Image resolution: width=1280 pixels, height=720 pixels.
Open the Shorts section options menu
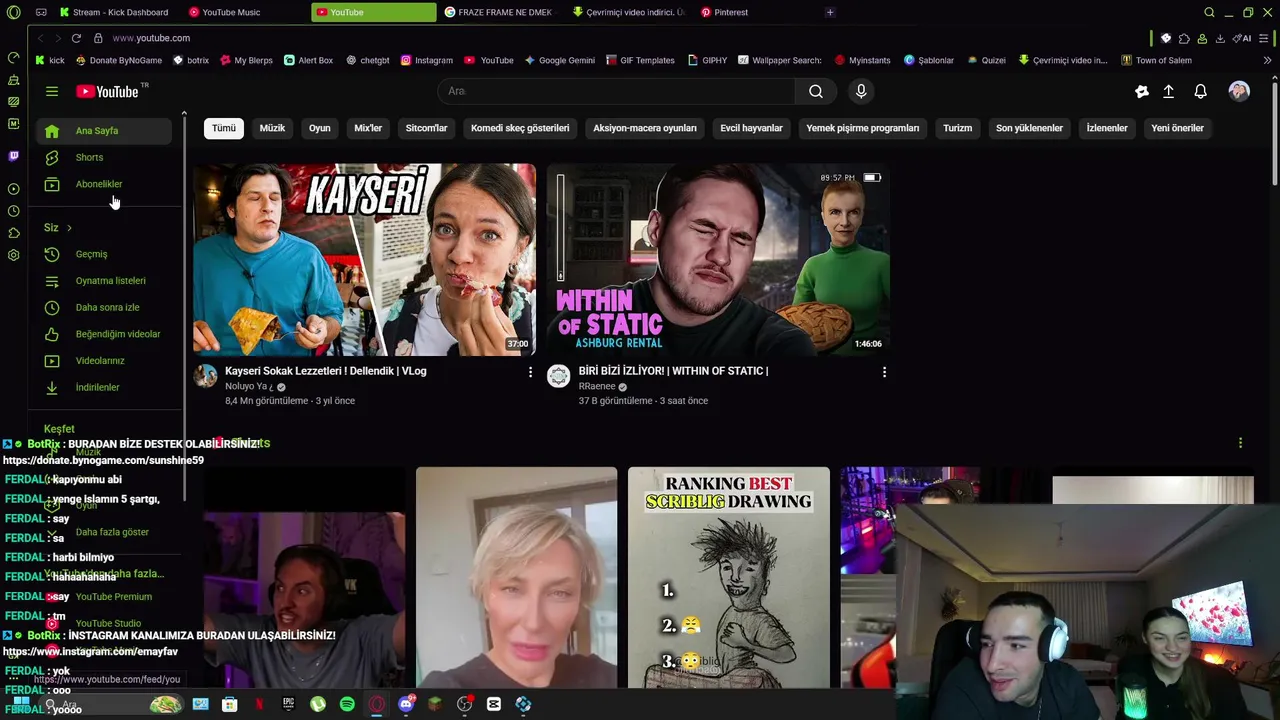tap(1240, 443)
